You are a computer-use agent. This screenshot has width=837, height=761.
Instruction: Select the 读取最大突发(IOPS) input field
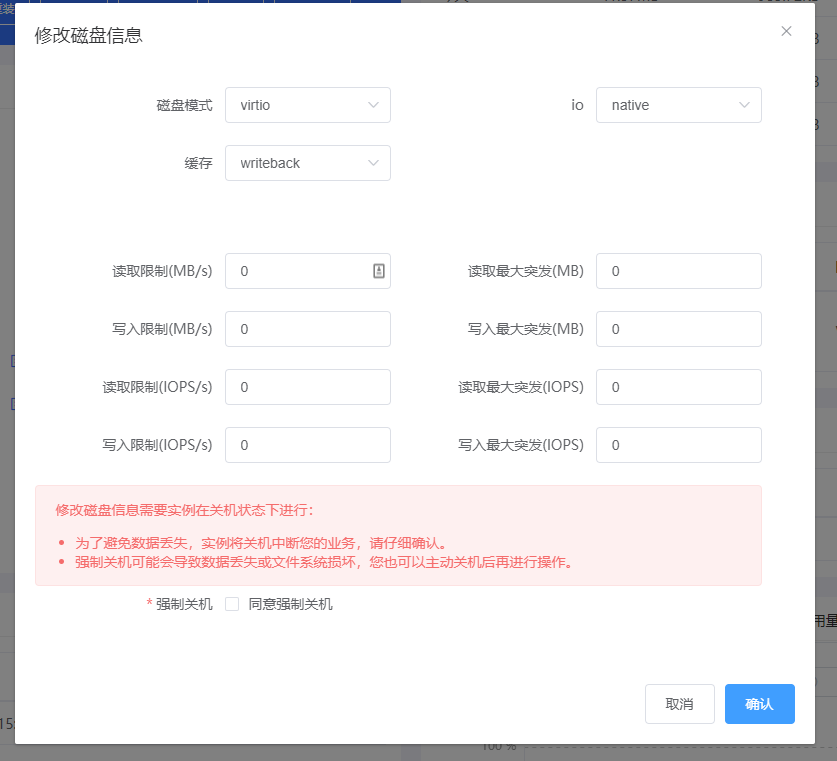click(678, 387)
